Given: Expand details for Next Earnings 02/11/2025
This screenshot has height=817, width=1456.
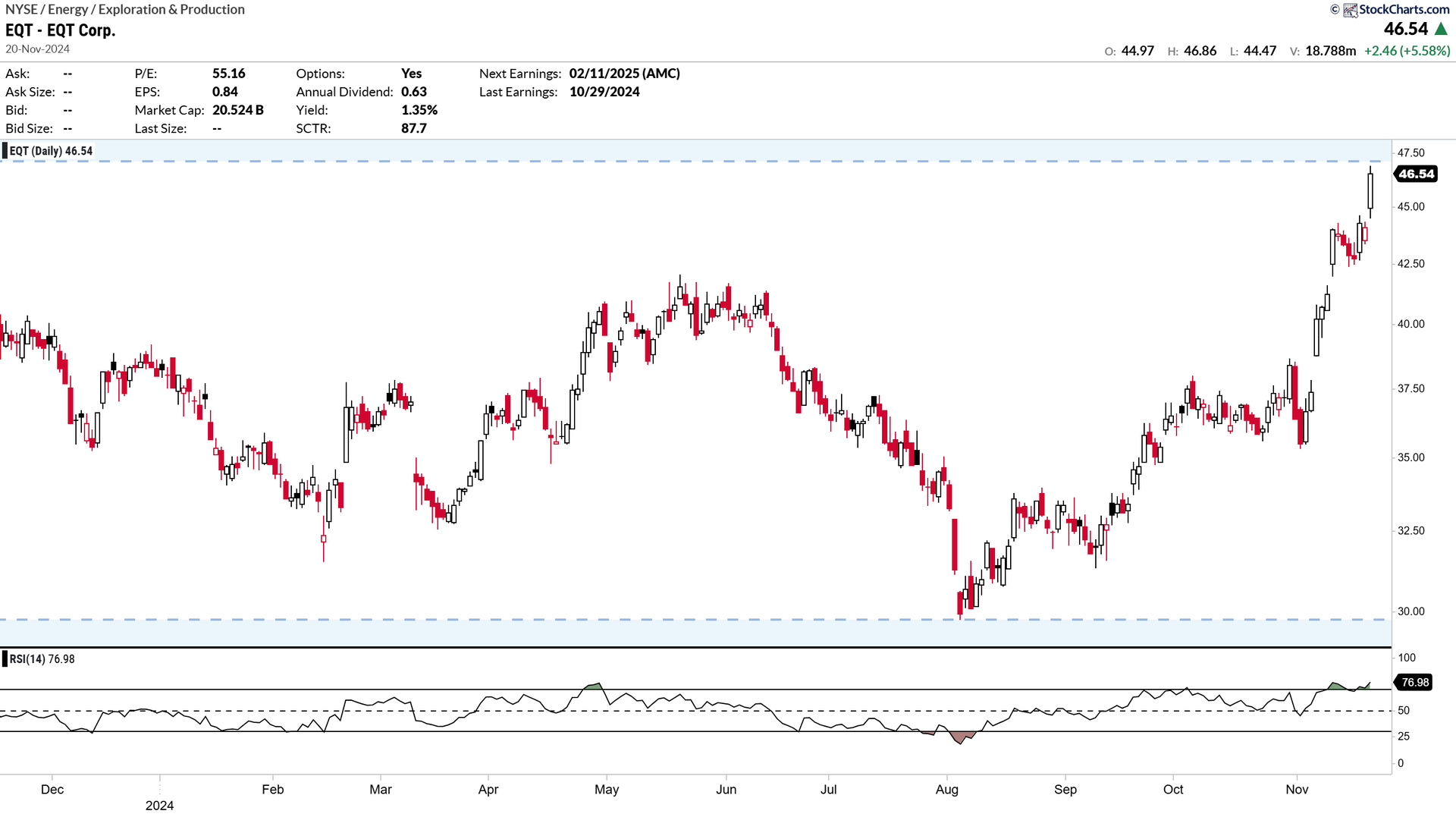Looking at the screenshot, I should pos(624,74).
